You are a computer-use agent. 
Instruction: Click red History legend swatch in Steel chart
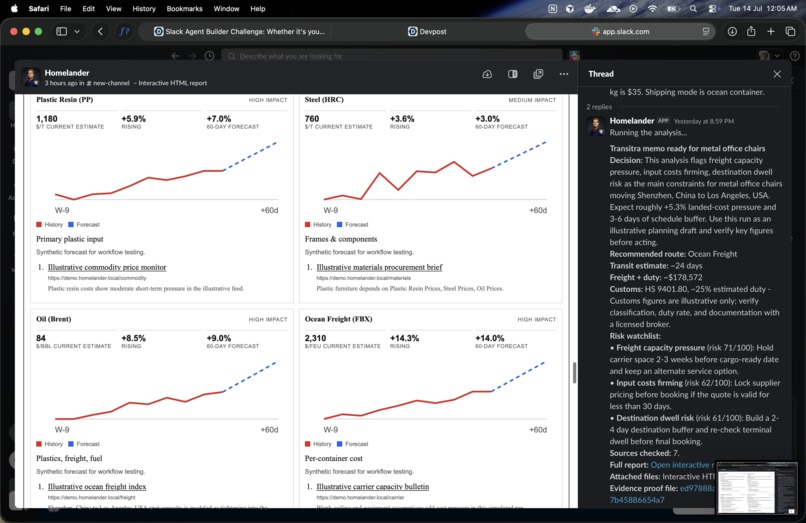pyautogui.click(x=307, y=224)
